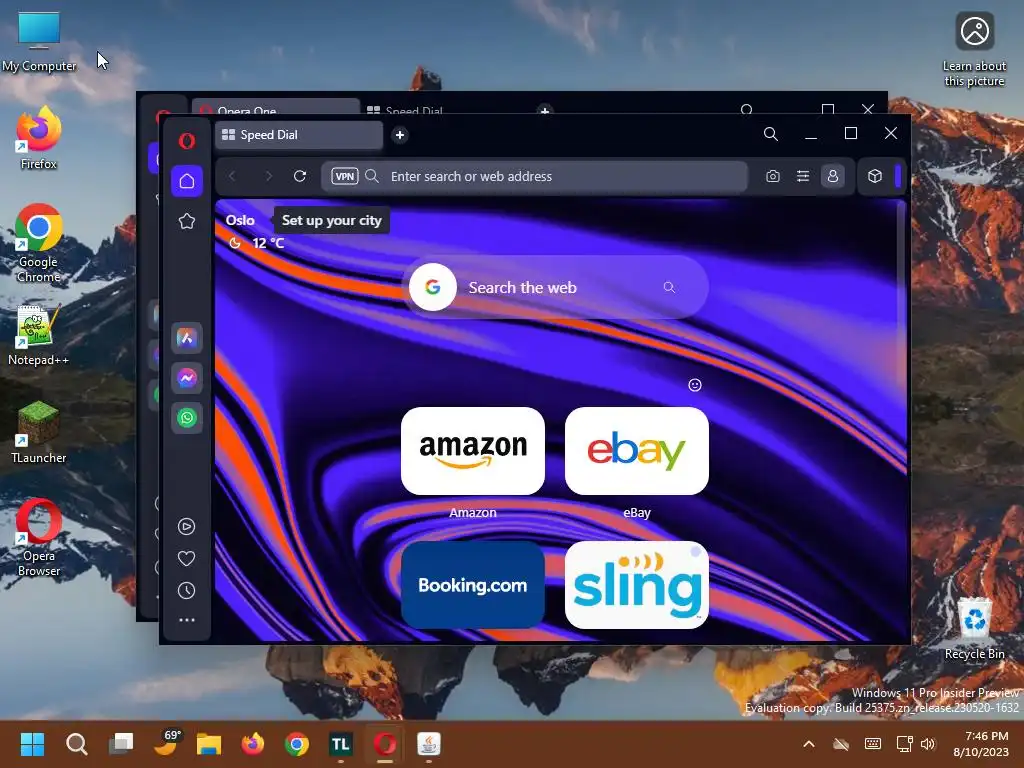Open Firefox from the taskbar
The image size is (1024, 768).
[x=253, y=744]
